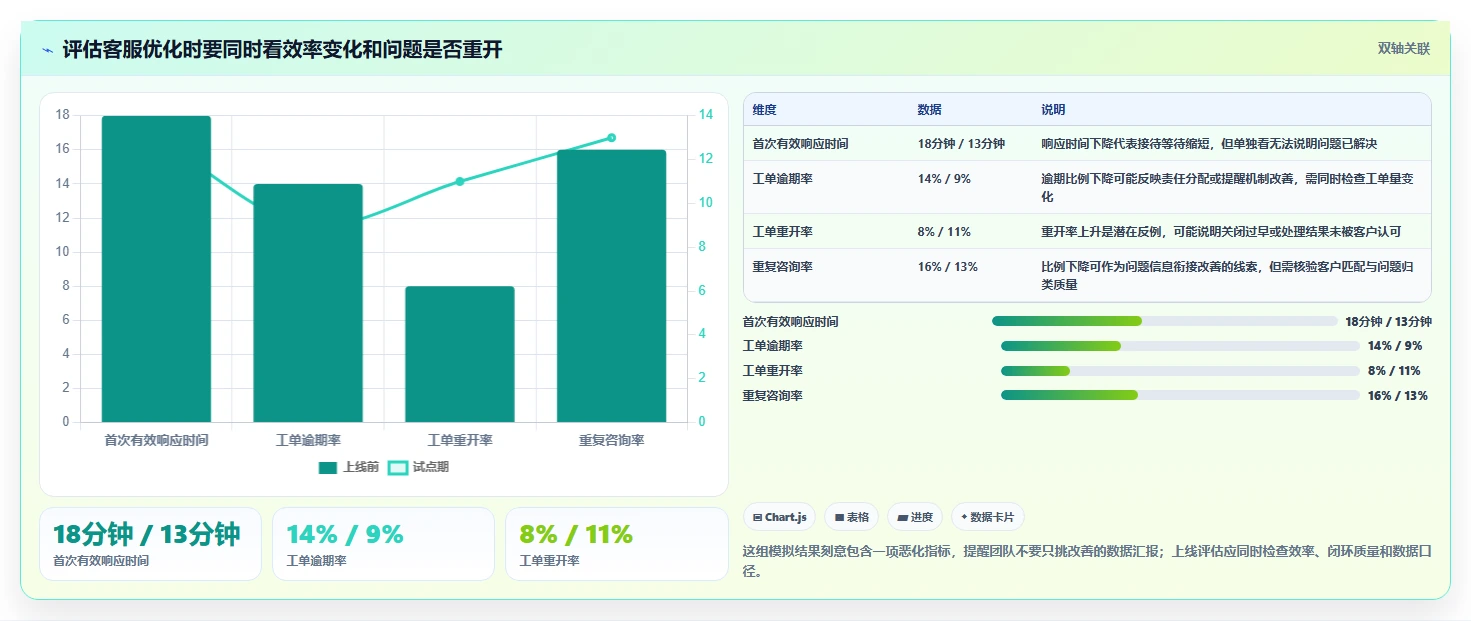Click the line point above 重复咨询率 bar
Image resolution: width=1471 pixels, height=621 pixels.
612,138
